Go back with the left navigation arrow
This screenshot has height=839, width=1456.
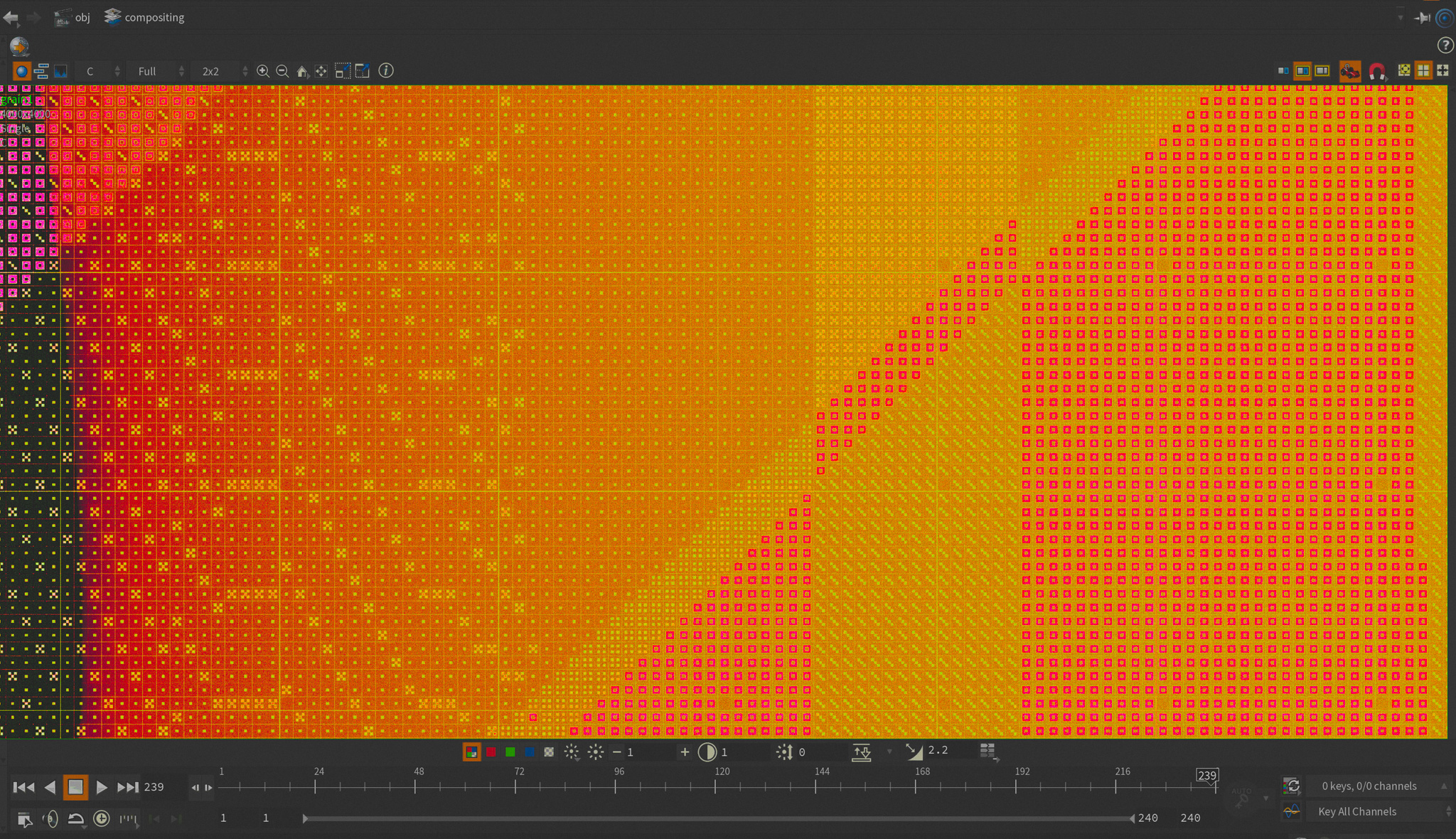click(11, 17)
